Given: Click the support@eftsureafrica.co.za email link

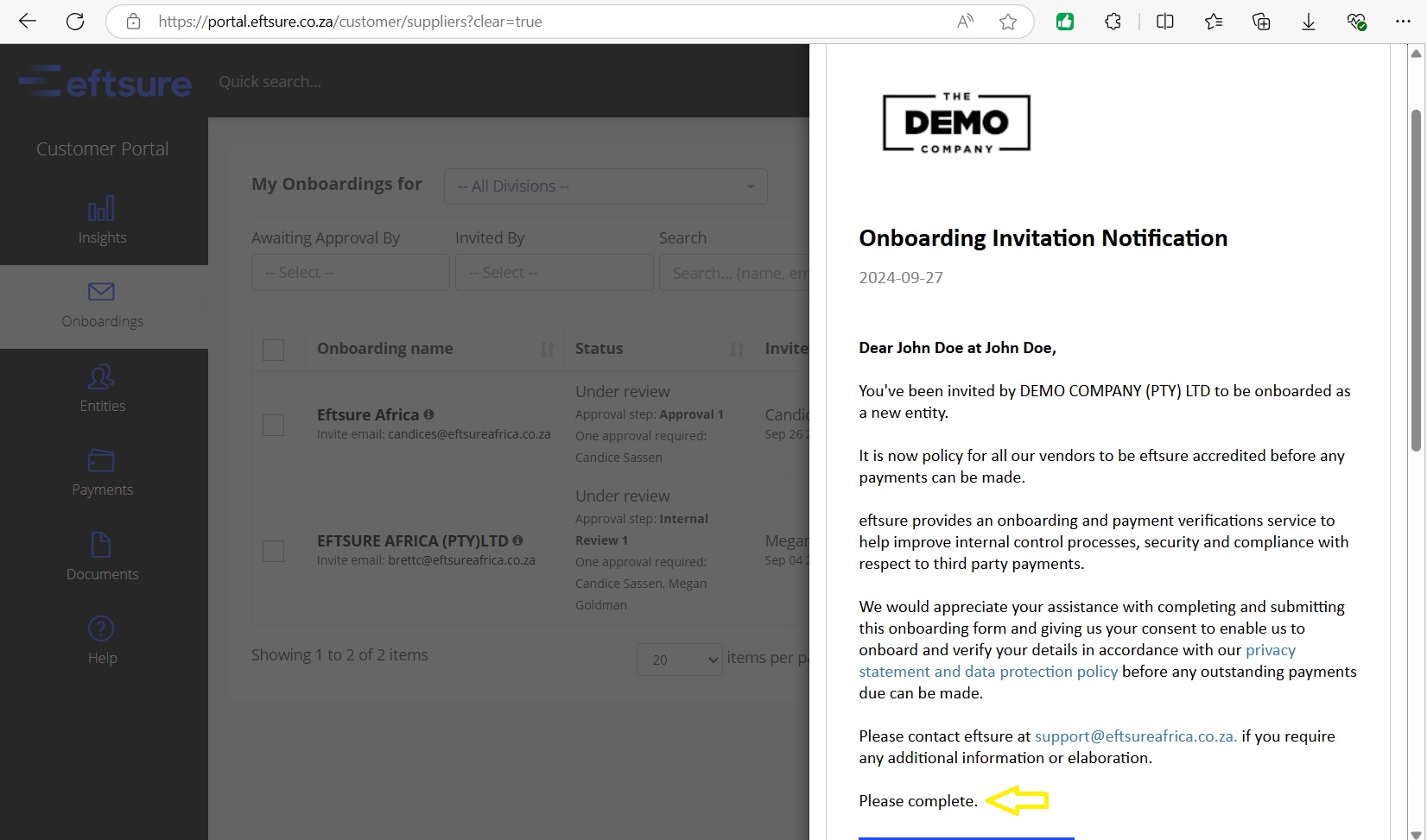Looking at the screenshot, I should point(1135,736).
